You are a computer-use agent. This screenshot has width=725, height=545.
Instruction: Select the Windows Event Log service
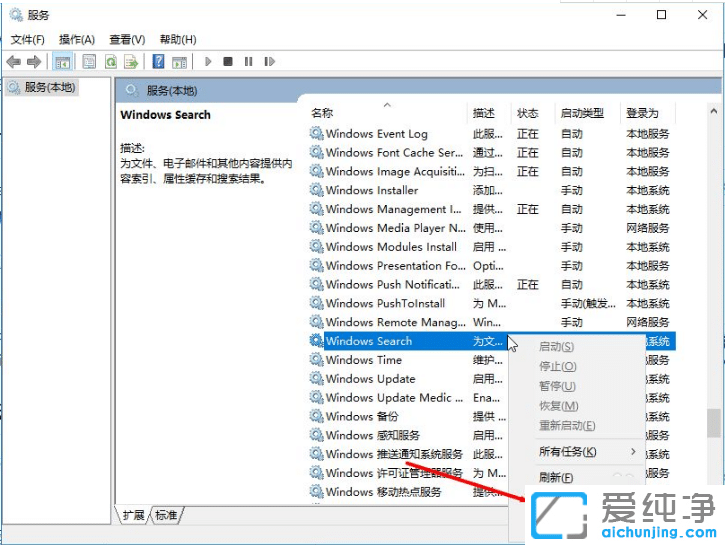coord(376,134)
